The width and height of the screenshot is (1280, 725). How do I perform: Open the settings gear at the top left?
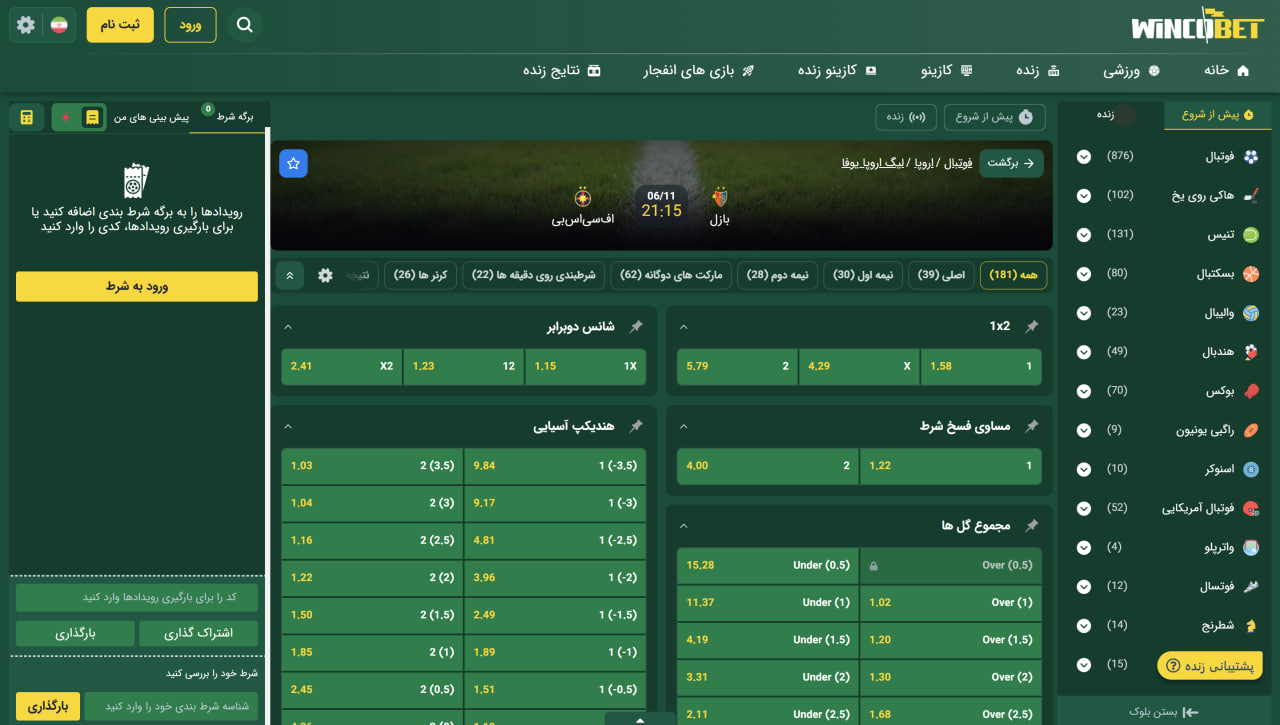(25, 24)
